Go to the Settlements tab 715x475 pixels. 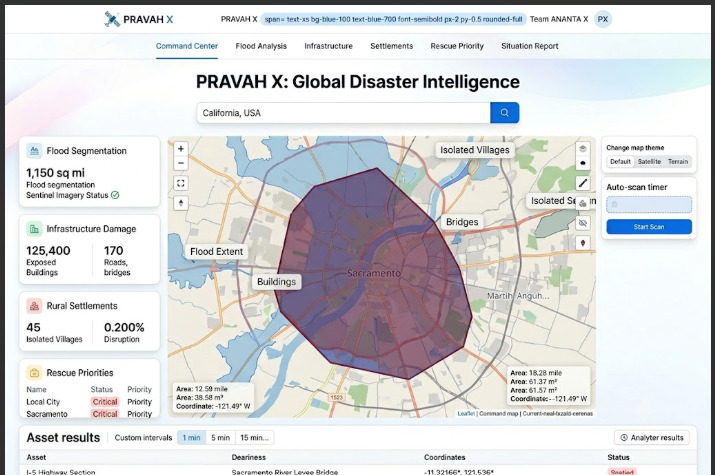pyautogui.click(x=392, y=46)
